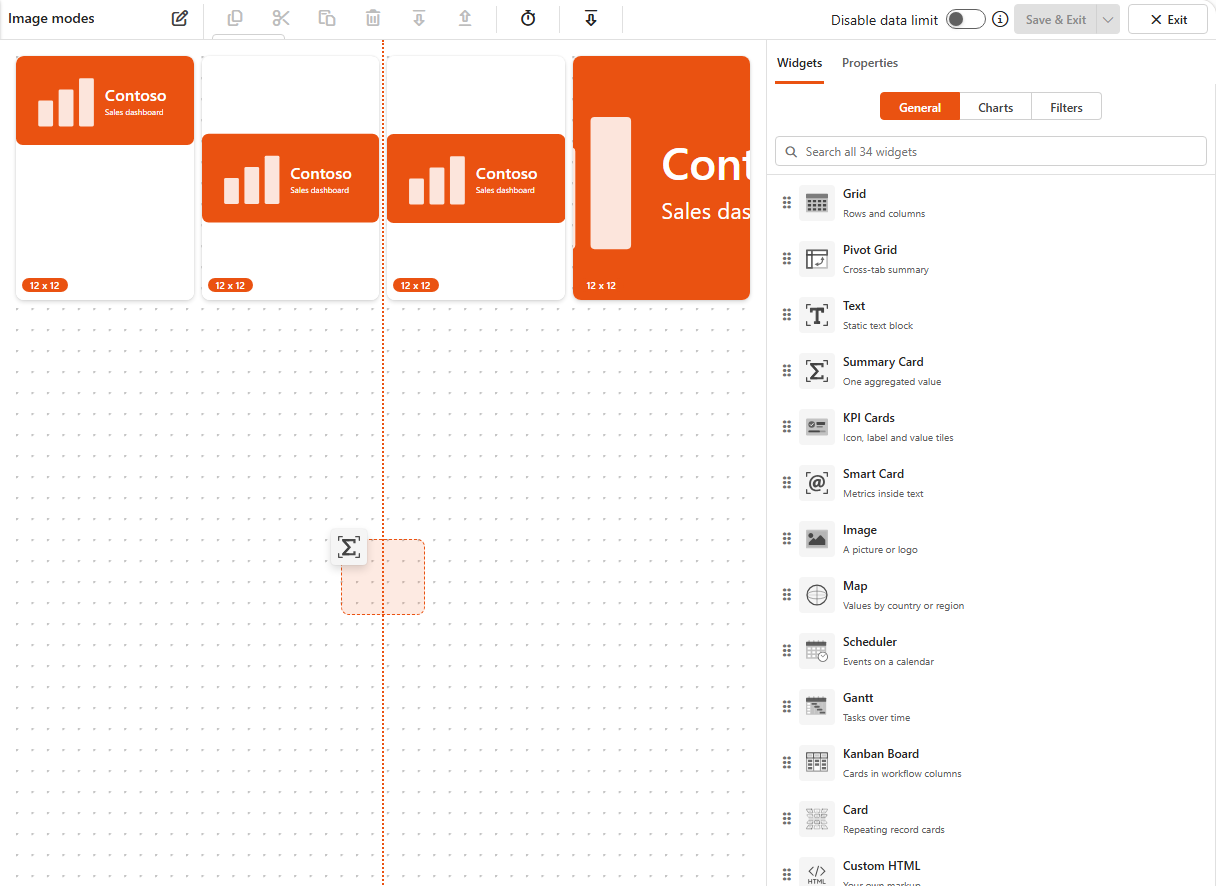Image resolution: width=1216 pixels, height=886 pixels.
Task: Click the Grid widget icon
Action: coord(817,203)
